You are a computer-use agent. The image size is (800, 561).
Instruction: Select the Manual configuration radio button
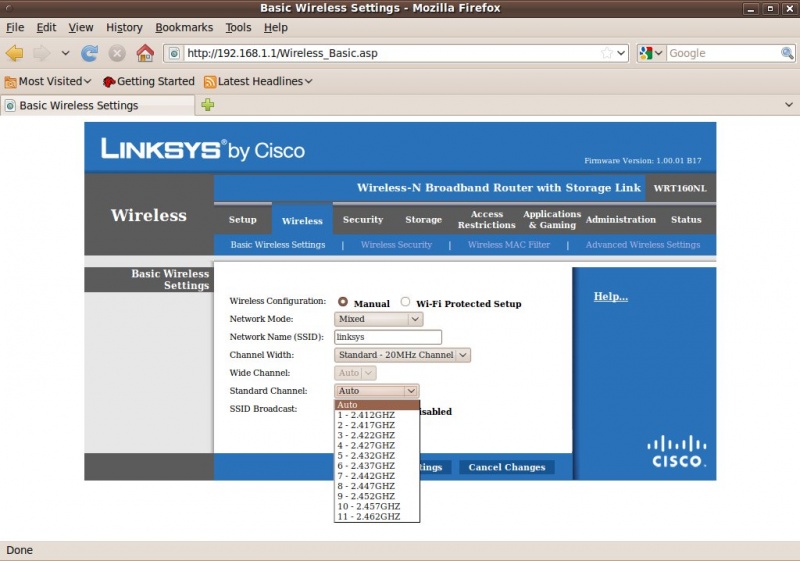(x=343, y=302)
